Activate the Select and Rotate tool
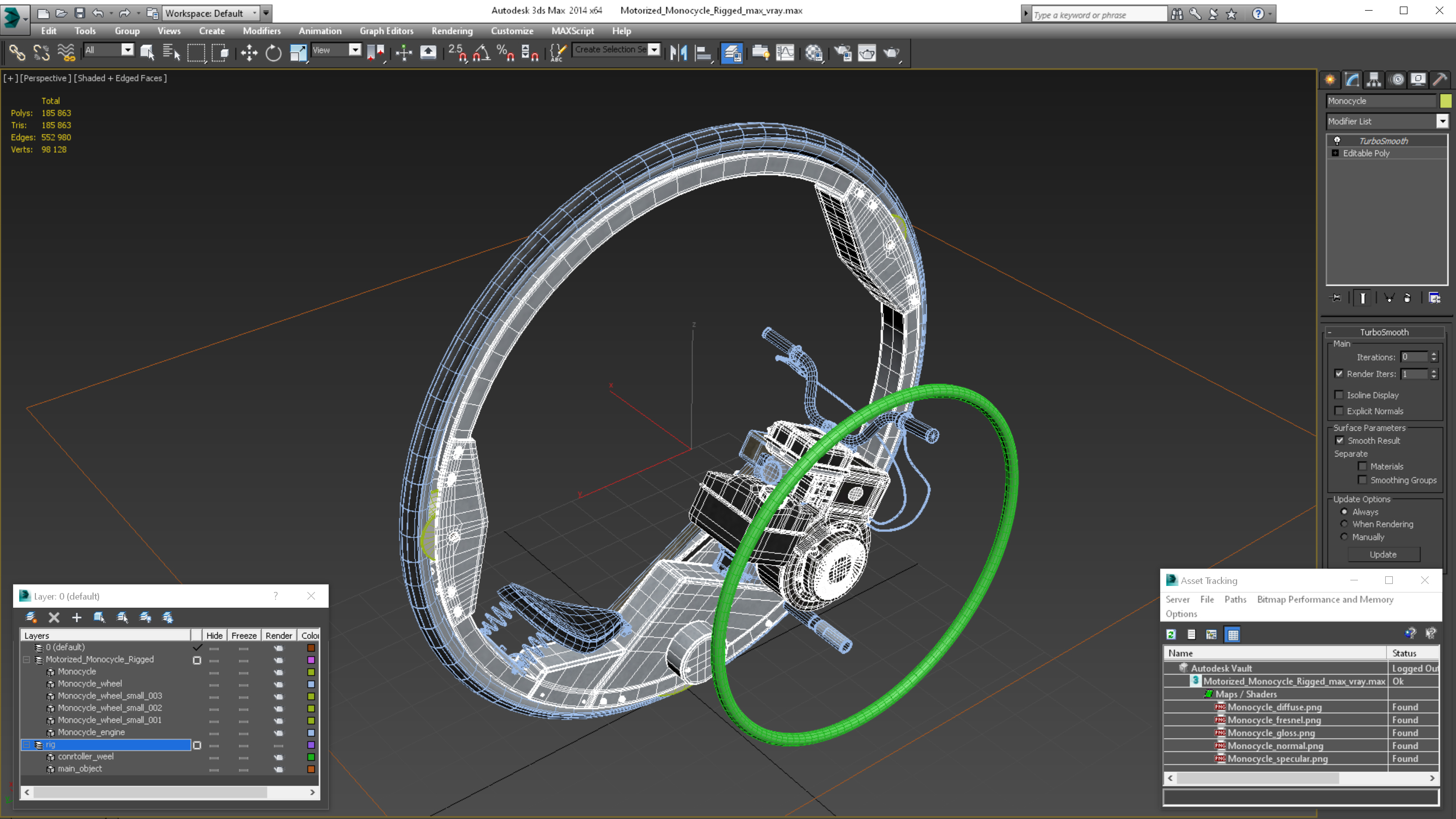This screenshot has width=1456, height=819. click(x=273, y=53)
